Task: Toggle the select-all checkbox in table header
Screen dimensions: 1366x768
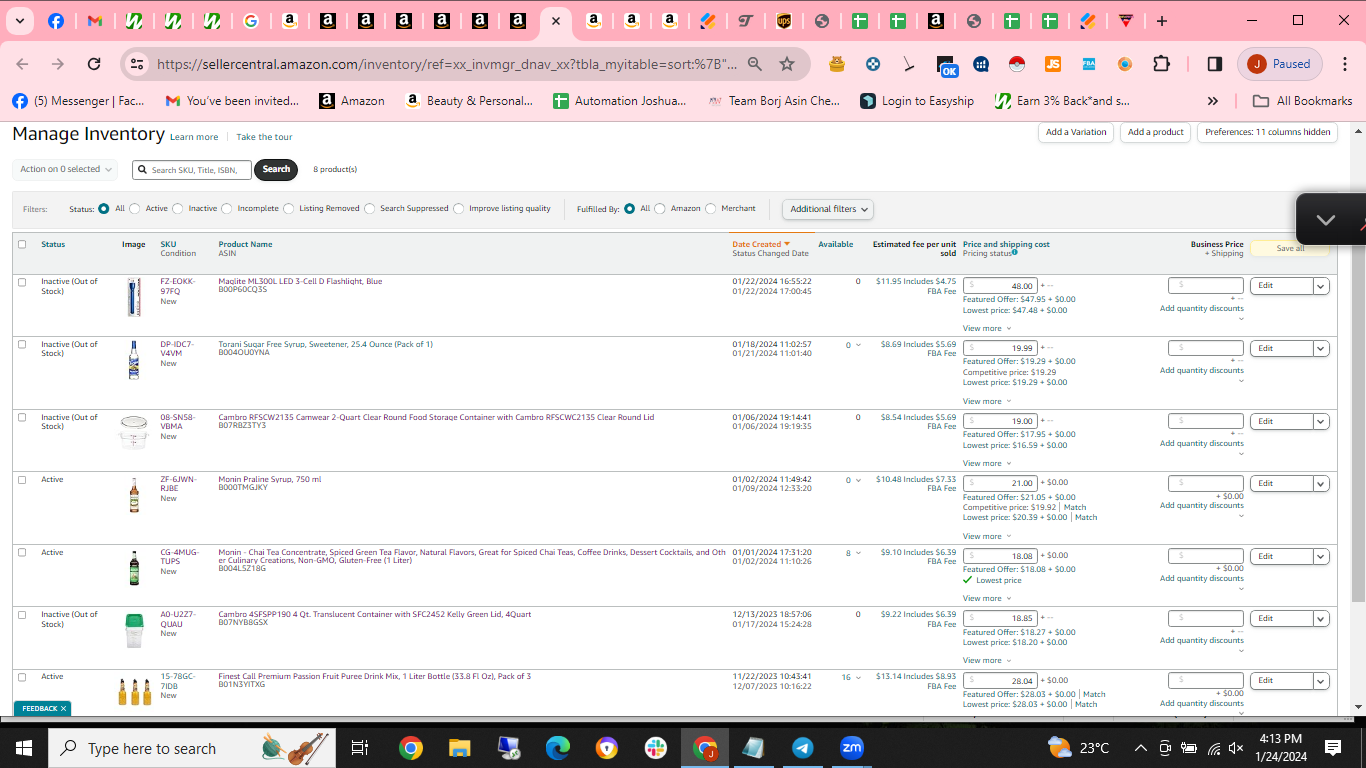Action: [22, 244]
